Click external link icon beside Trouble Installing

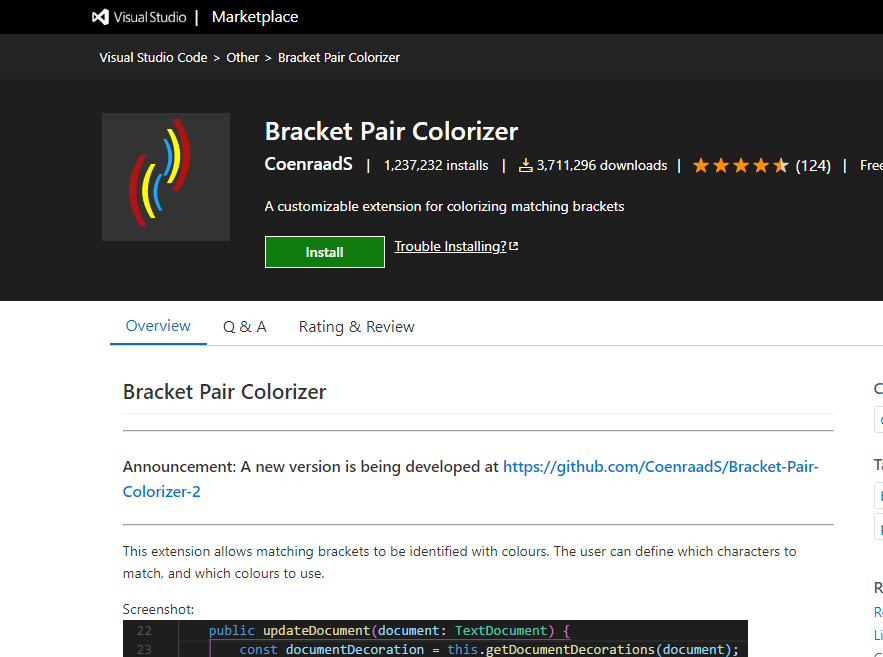point(514,246)
